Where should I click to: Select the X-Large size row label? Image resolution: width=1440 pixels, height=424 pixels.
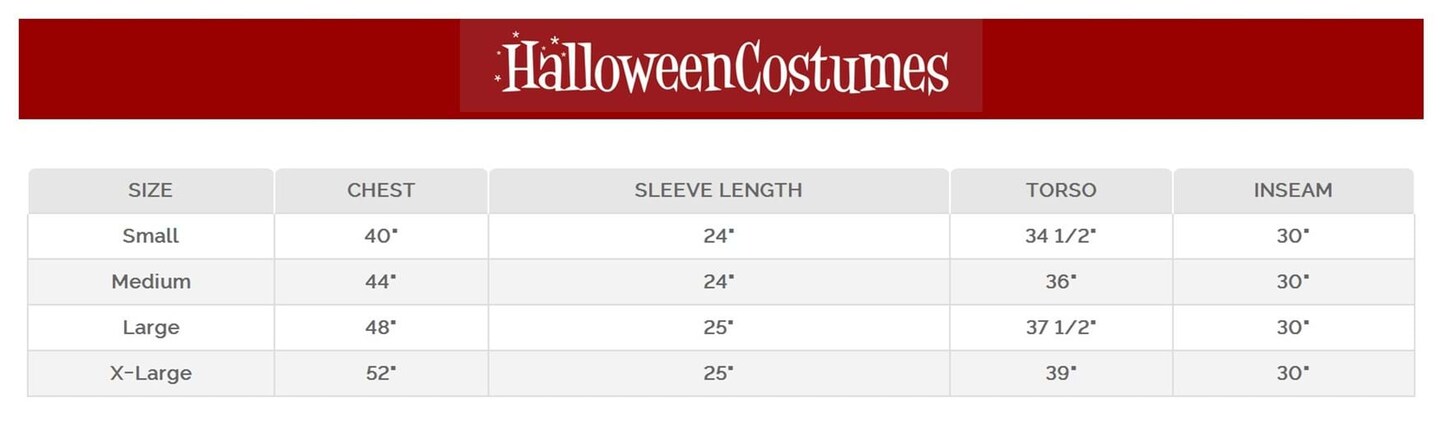[150, 373]
